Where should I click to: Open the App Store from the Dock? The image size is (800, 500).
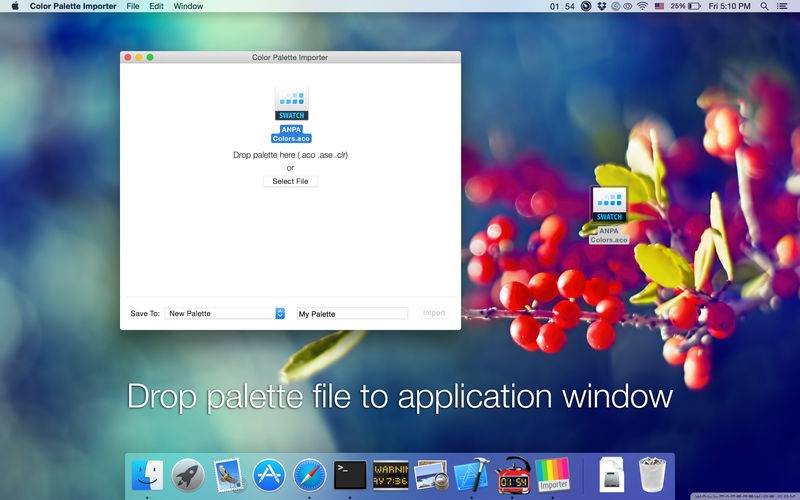(x=269, y=475)
